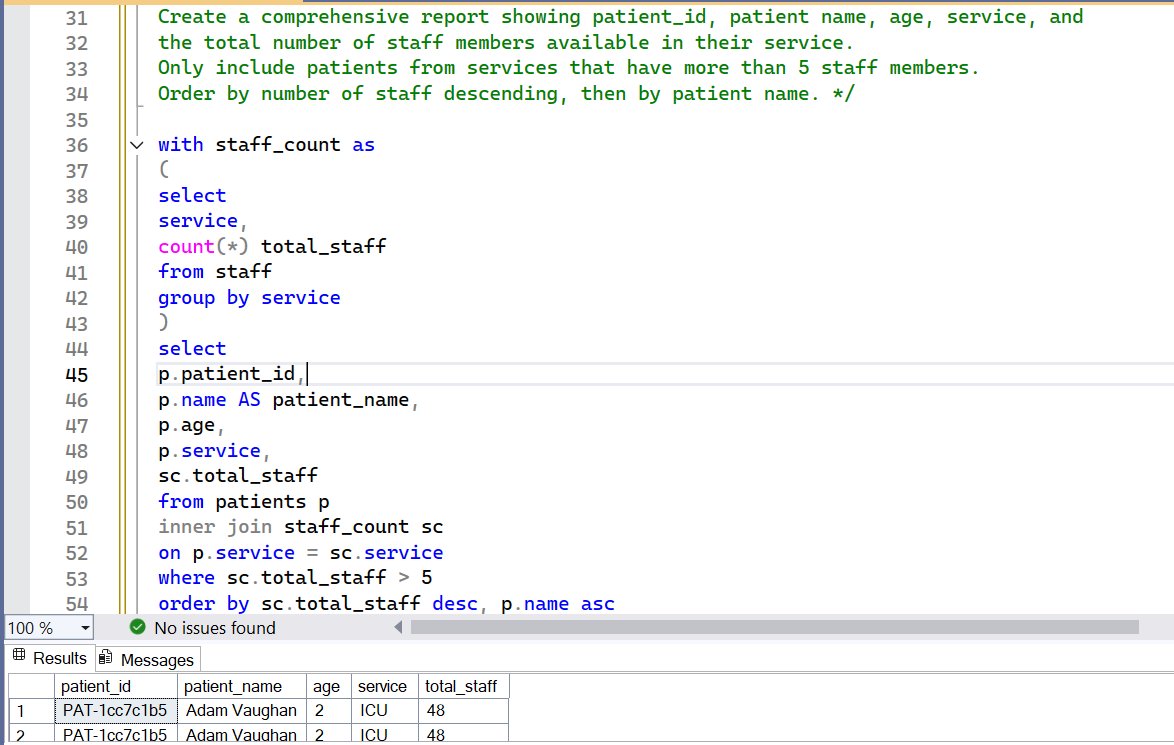Collapse the 'with staff_count as' code block
Screen dimensions: 1174x745
point(136,145)
